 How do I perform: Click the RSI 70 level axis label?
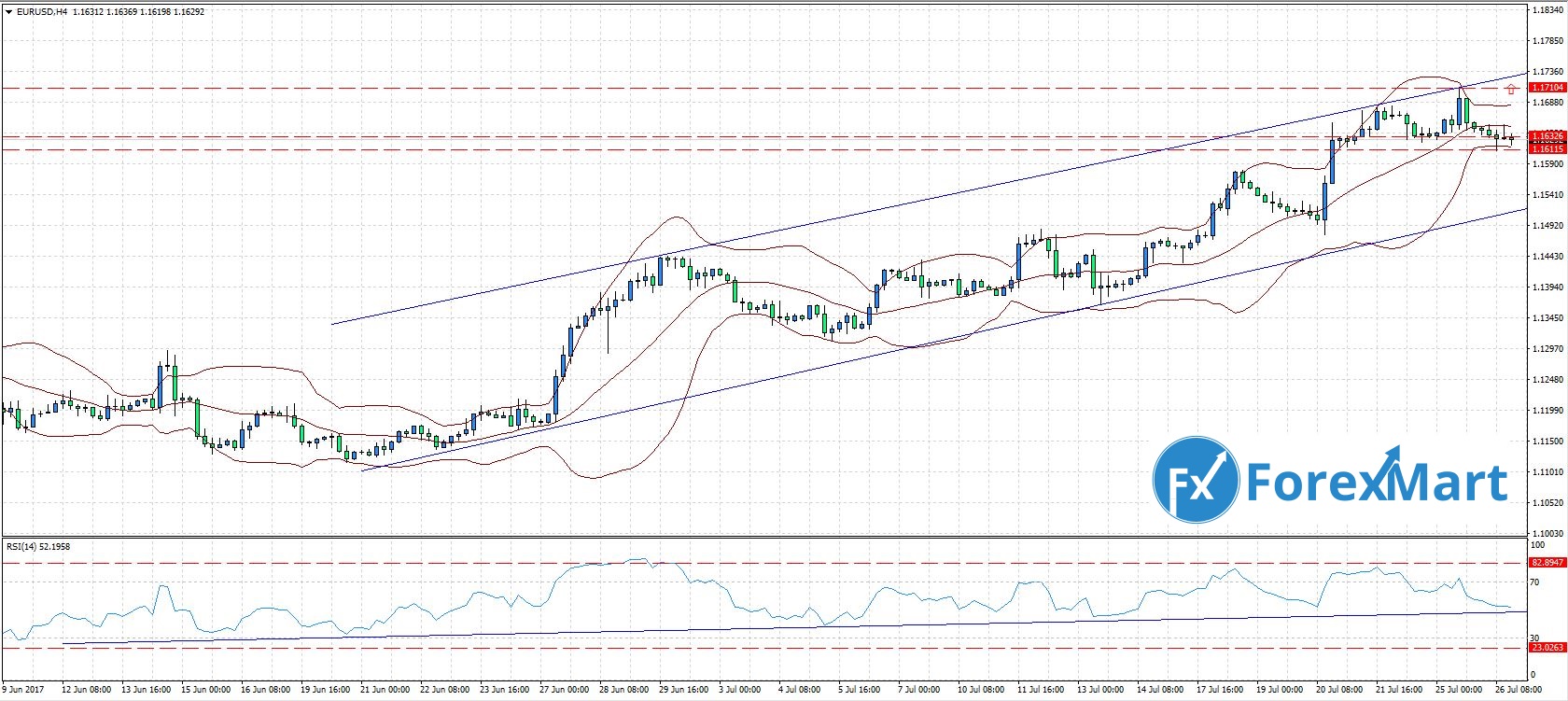(1536, 582)
